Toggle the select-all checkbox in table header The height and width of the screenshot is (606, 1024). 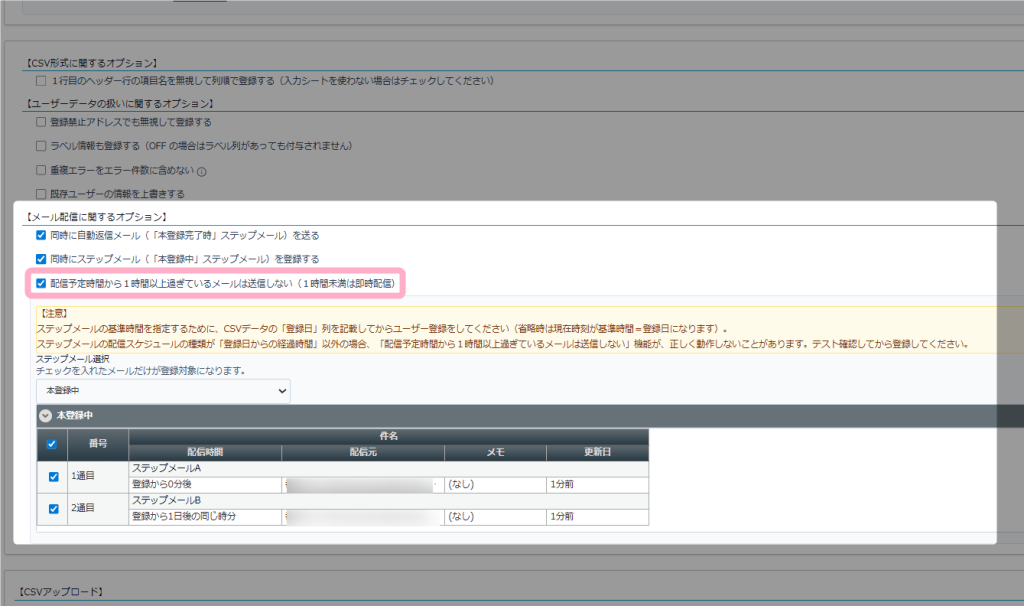(x=53, y=444)
